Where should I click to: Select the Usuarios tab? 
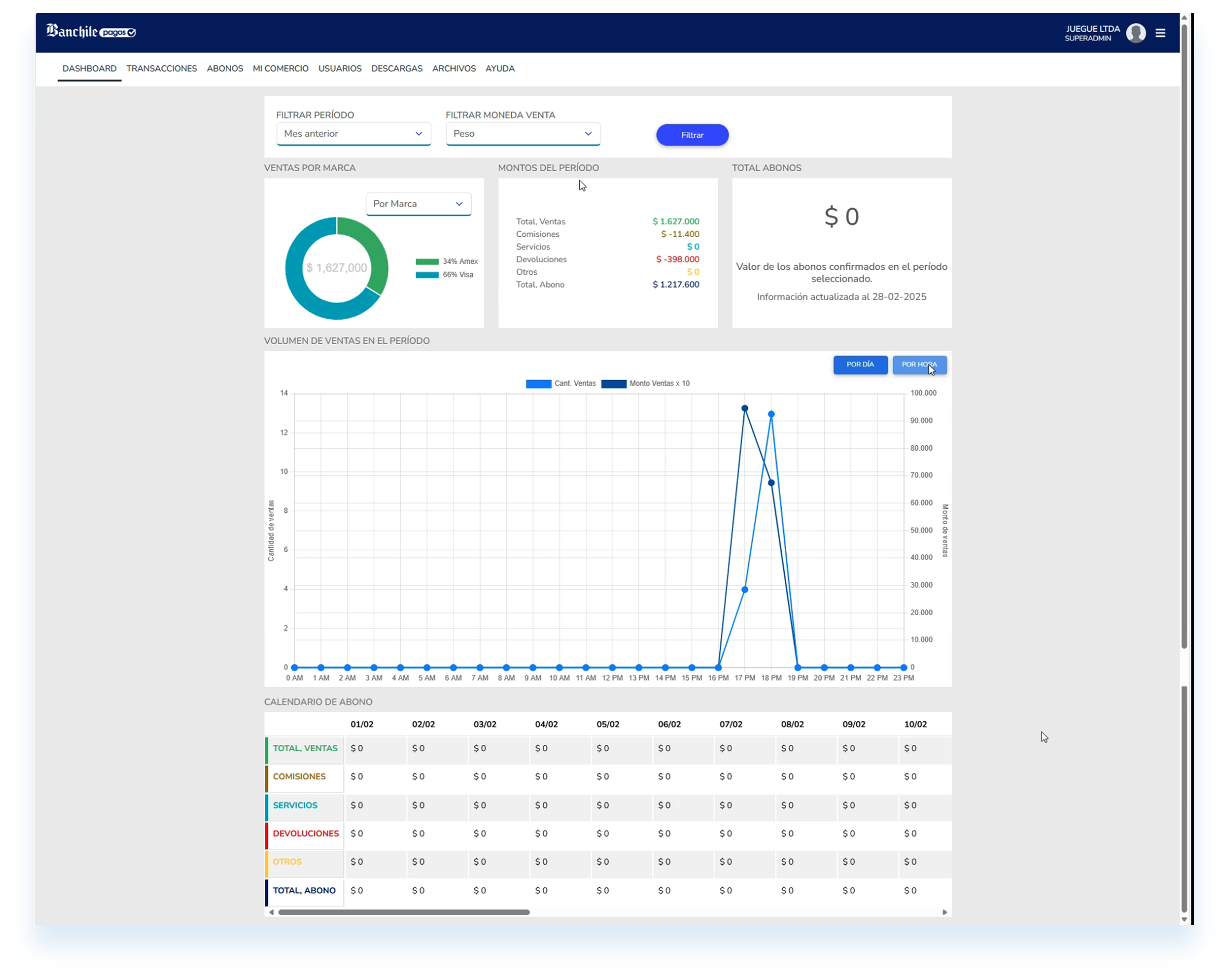(x=340, y=69)
